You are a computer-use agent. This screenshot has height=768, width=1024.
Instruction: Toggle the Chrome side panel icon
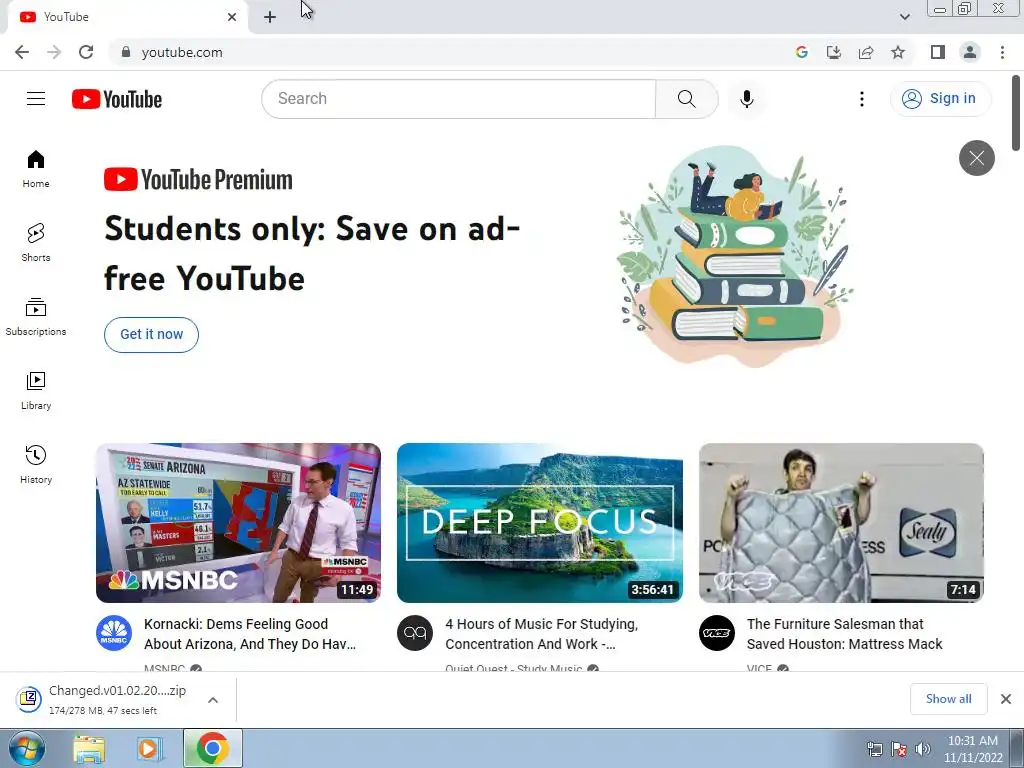pyautogui.click(x=938, y=52)
